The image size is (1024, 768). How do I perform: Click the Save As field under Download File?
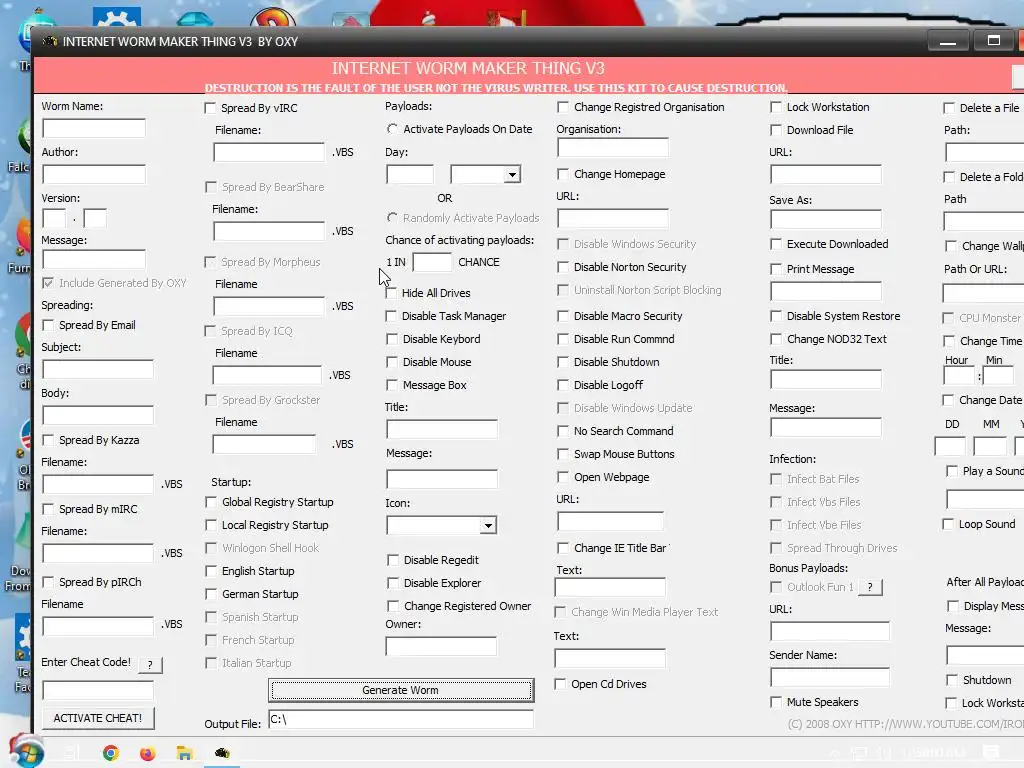pos(826,219)
